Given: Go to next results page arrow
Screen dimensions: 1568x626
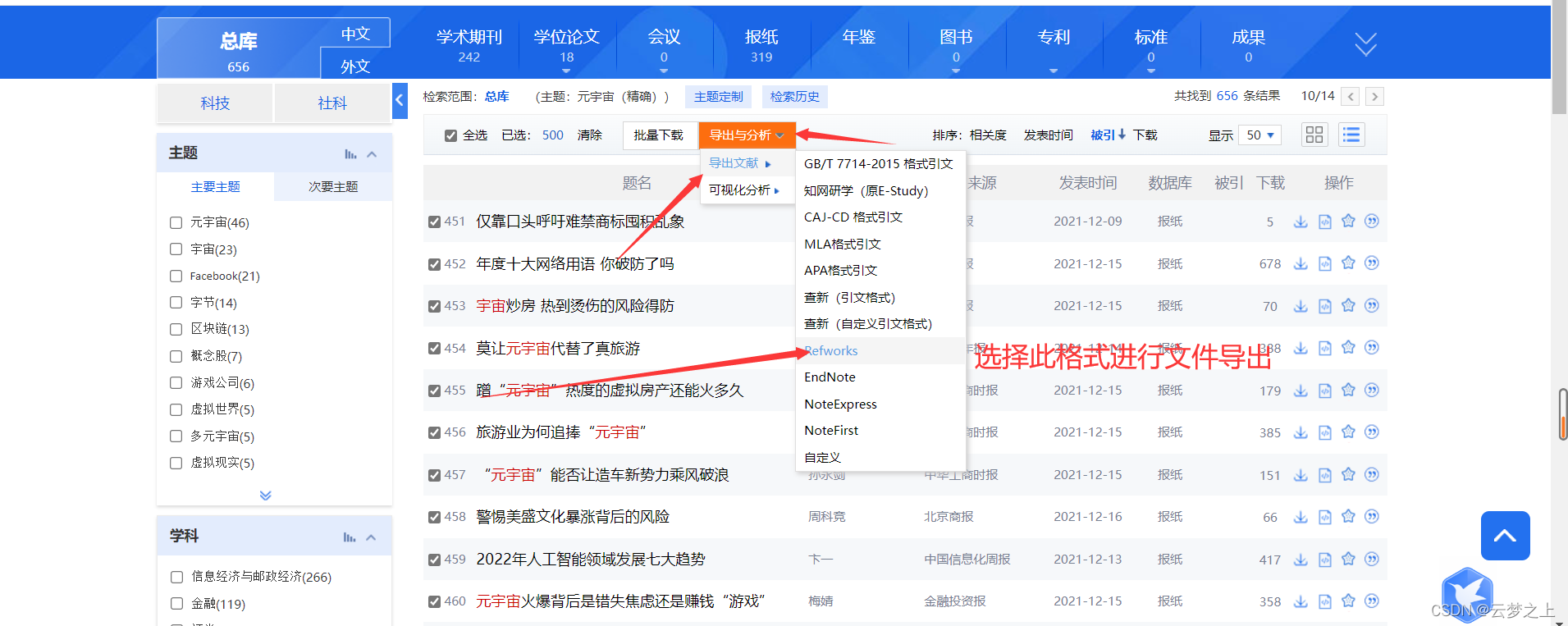Looking at the screenshot, I should click(x=1375, y=97).
